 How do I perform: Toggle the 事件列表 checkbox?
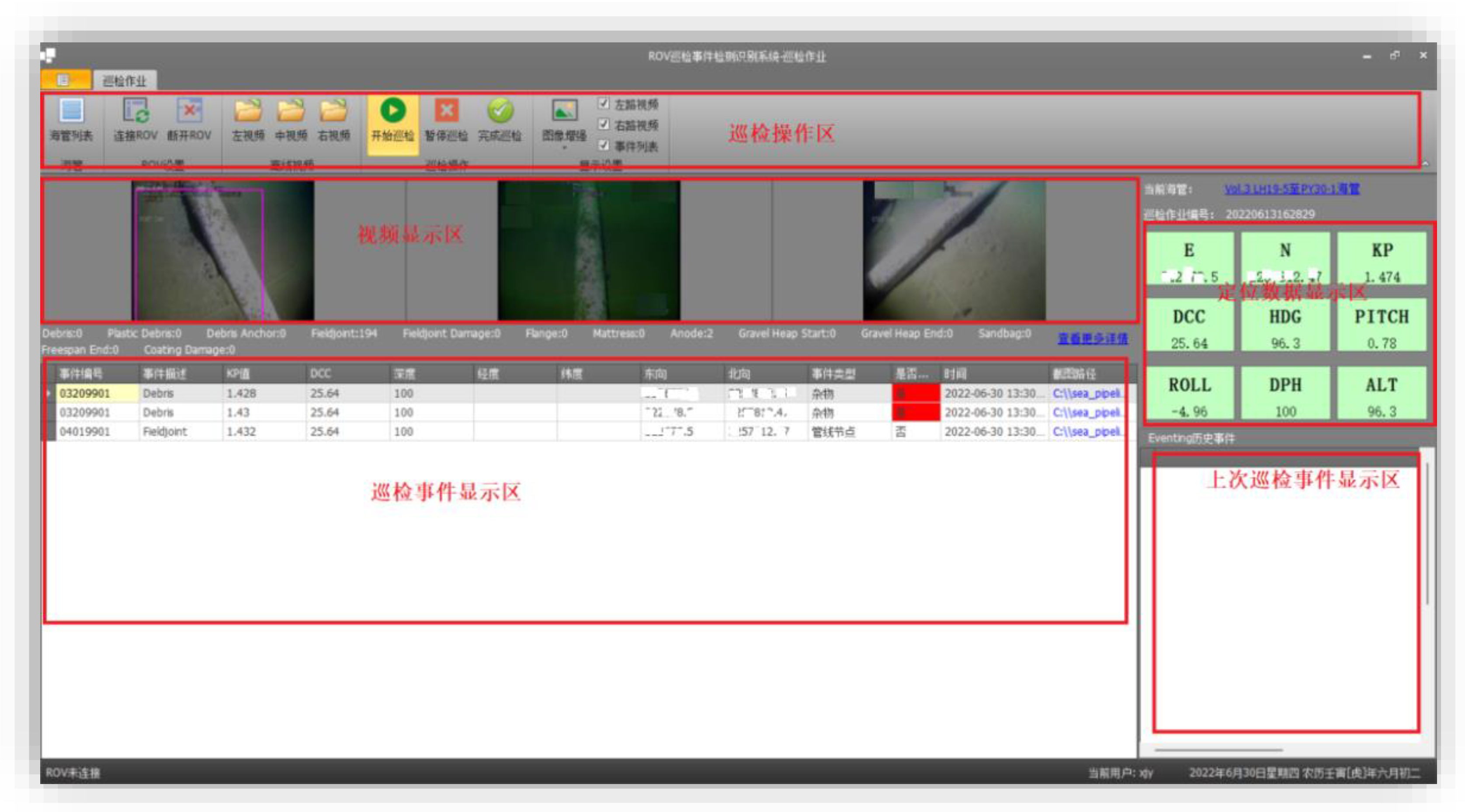(x=604, y=145)
